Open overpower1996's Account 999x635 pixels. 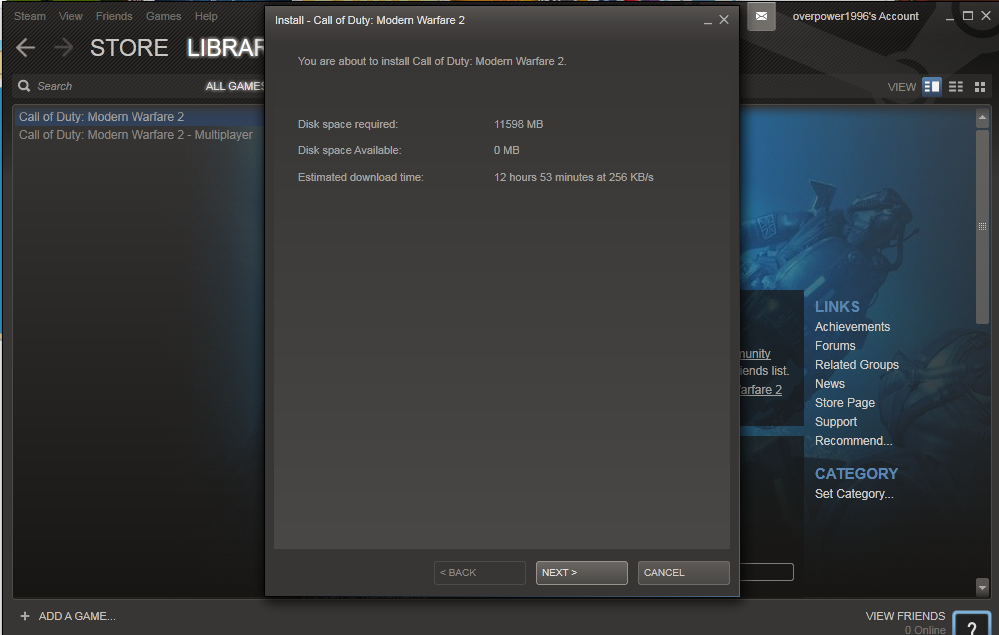click(856, 17)
